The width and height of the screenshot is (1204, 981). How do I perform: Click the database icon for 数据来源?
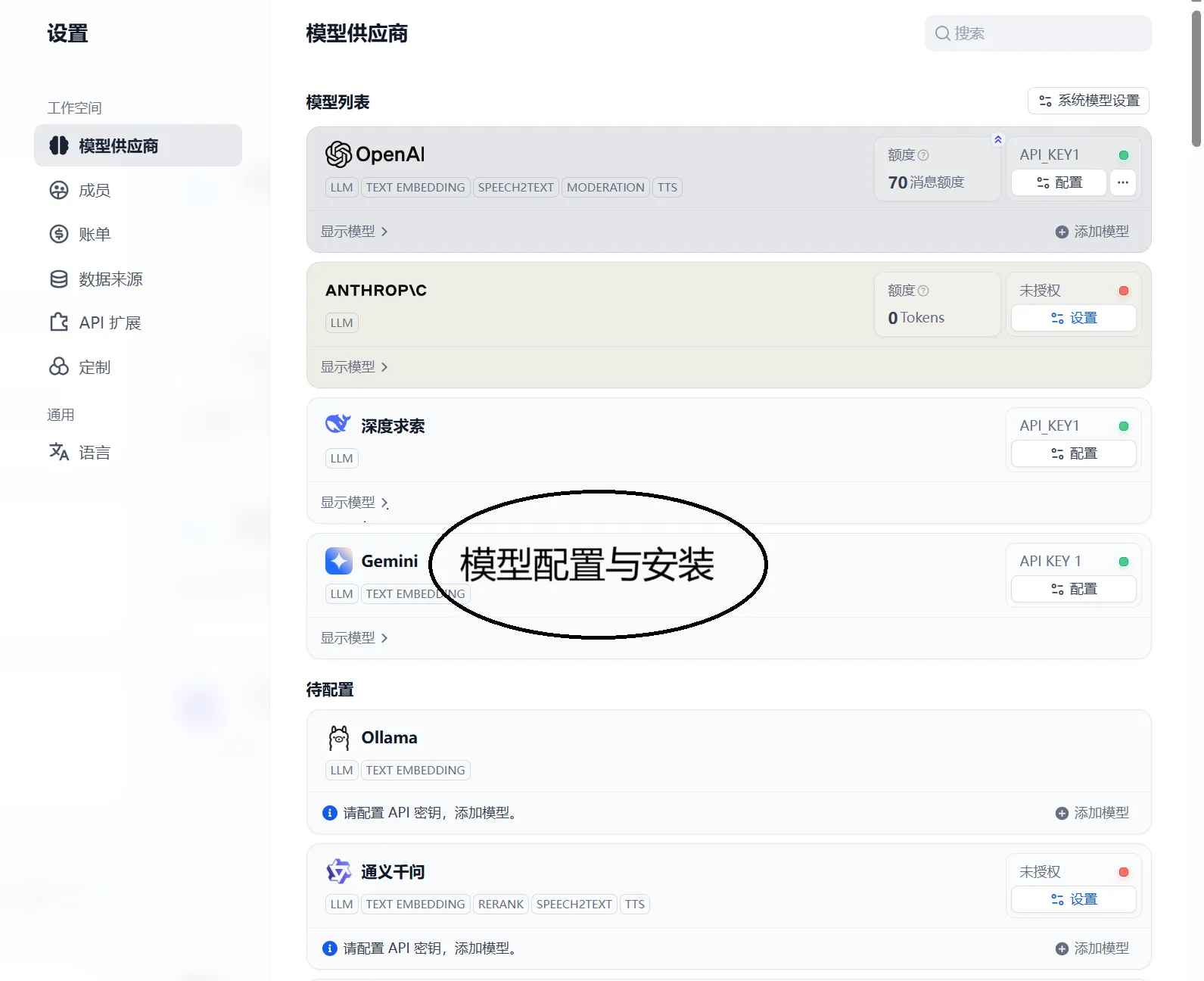point(59,279)
